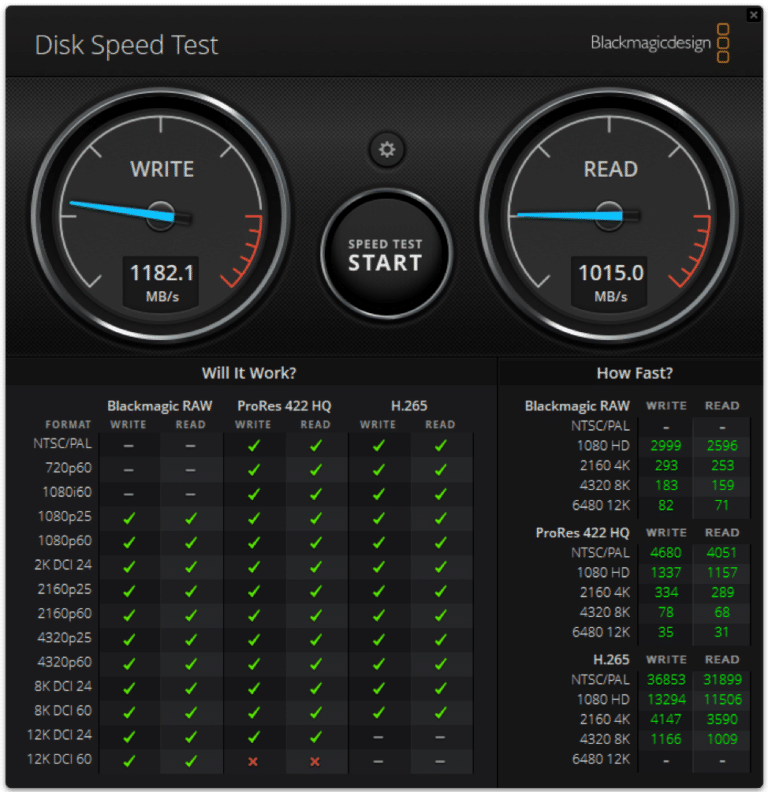768x792 pixels.
Task: Start the speed test
Action: click(386, 254)
